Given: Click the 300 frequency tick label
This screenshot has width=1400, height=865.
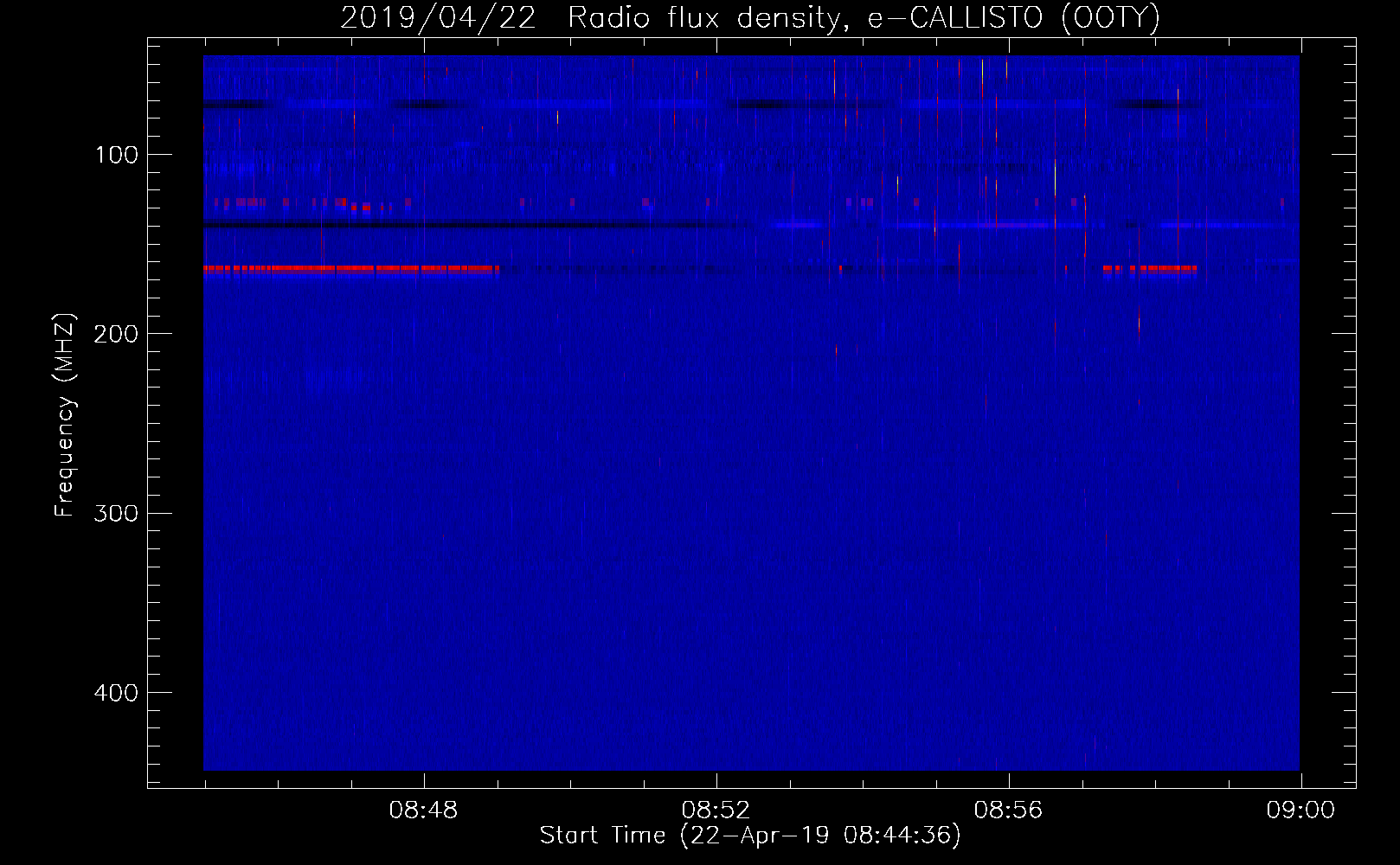Looking at the screenshot, I should tap(116, 513).
